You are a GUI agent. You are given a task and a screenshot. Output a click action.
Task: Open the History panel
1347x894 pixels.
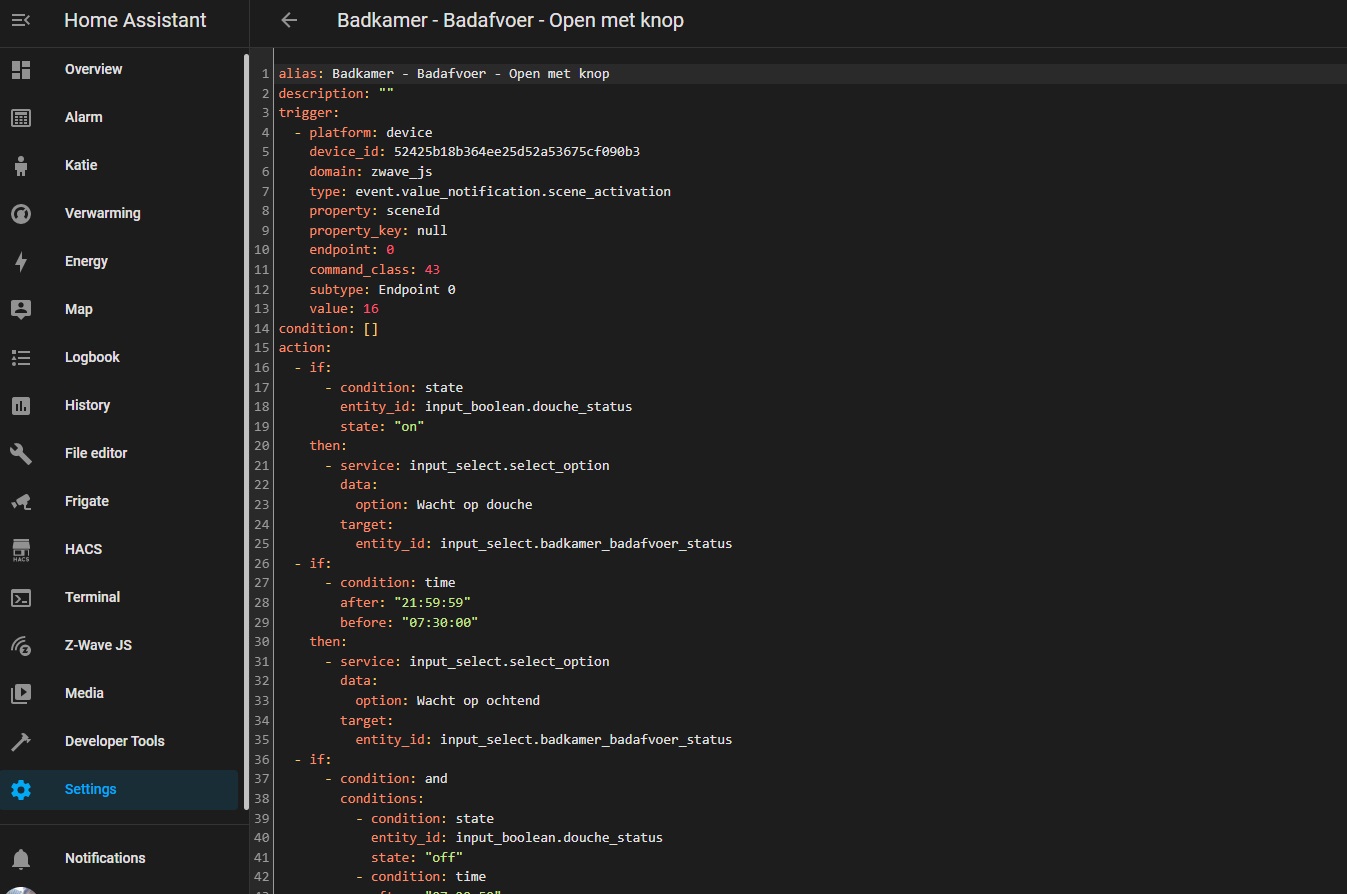[x=87, y=405]
